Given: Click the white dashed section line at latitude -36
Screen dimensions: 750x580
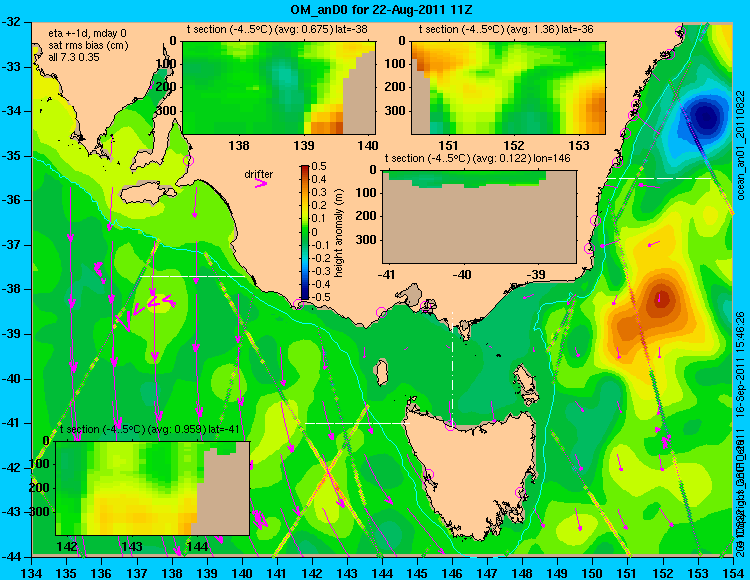Looking at the screenshot, I should 659,178.
